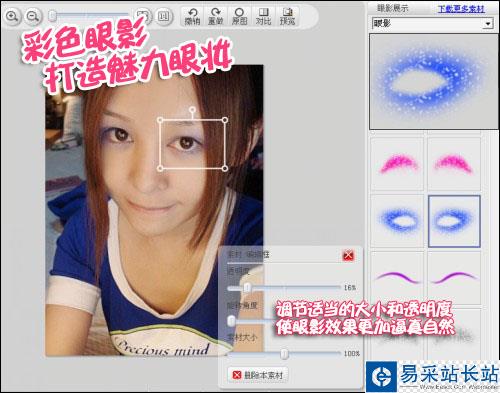This screenshot has height=393, width=500.
Task: Select the highlighted right blue eyeshadow thumbnail
Action: coord(454,221)
